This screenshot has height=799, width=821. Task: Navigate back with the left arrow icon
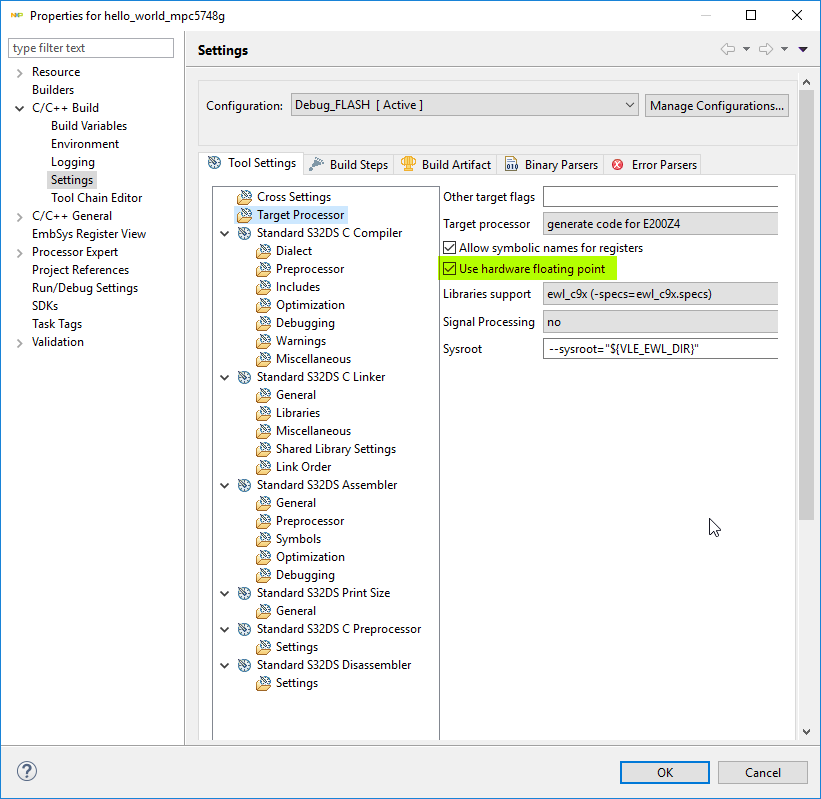point(727,49)
